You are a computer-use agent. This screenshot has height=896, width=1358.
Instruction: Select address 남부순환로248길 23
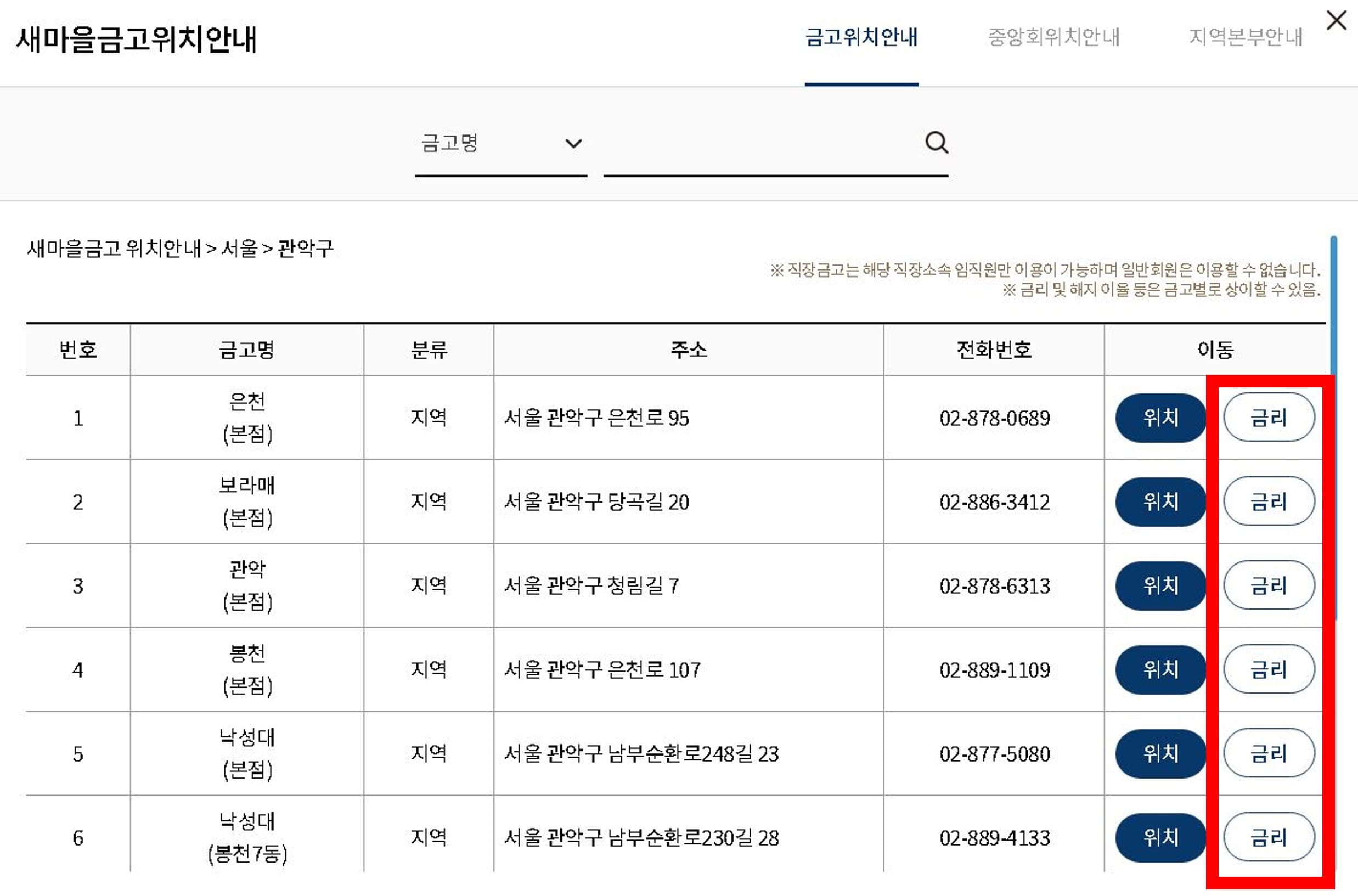tap(693, 754)
